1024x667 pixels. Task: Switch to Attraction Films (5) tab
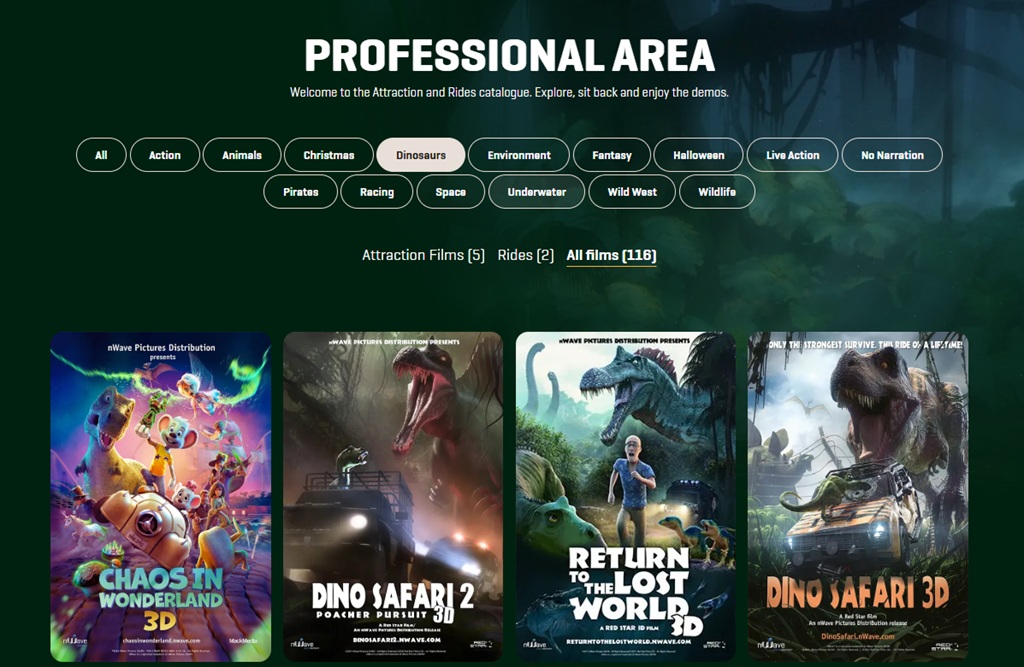(423, 255)
